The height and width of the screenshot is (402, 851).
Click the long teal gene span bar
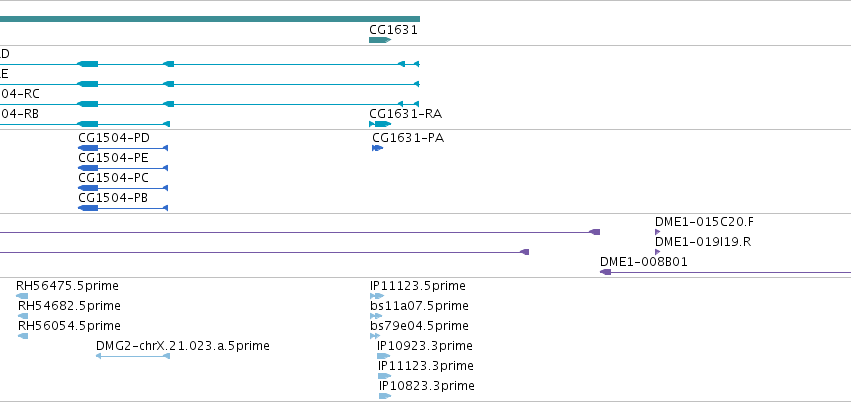pyautogui.click(x=209, y=19)
